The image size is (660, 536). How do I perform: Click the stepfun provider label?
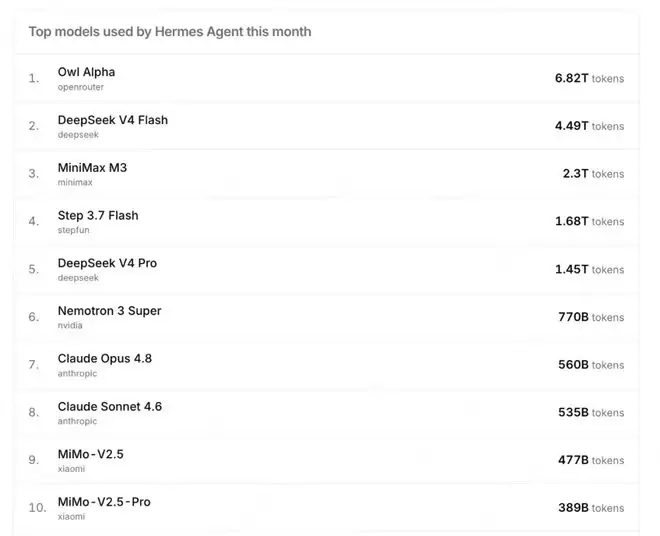coord(74,230)
